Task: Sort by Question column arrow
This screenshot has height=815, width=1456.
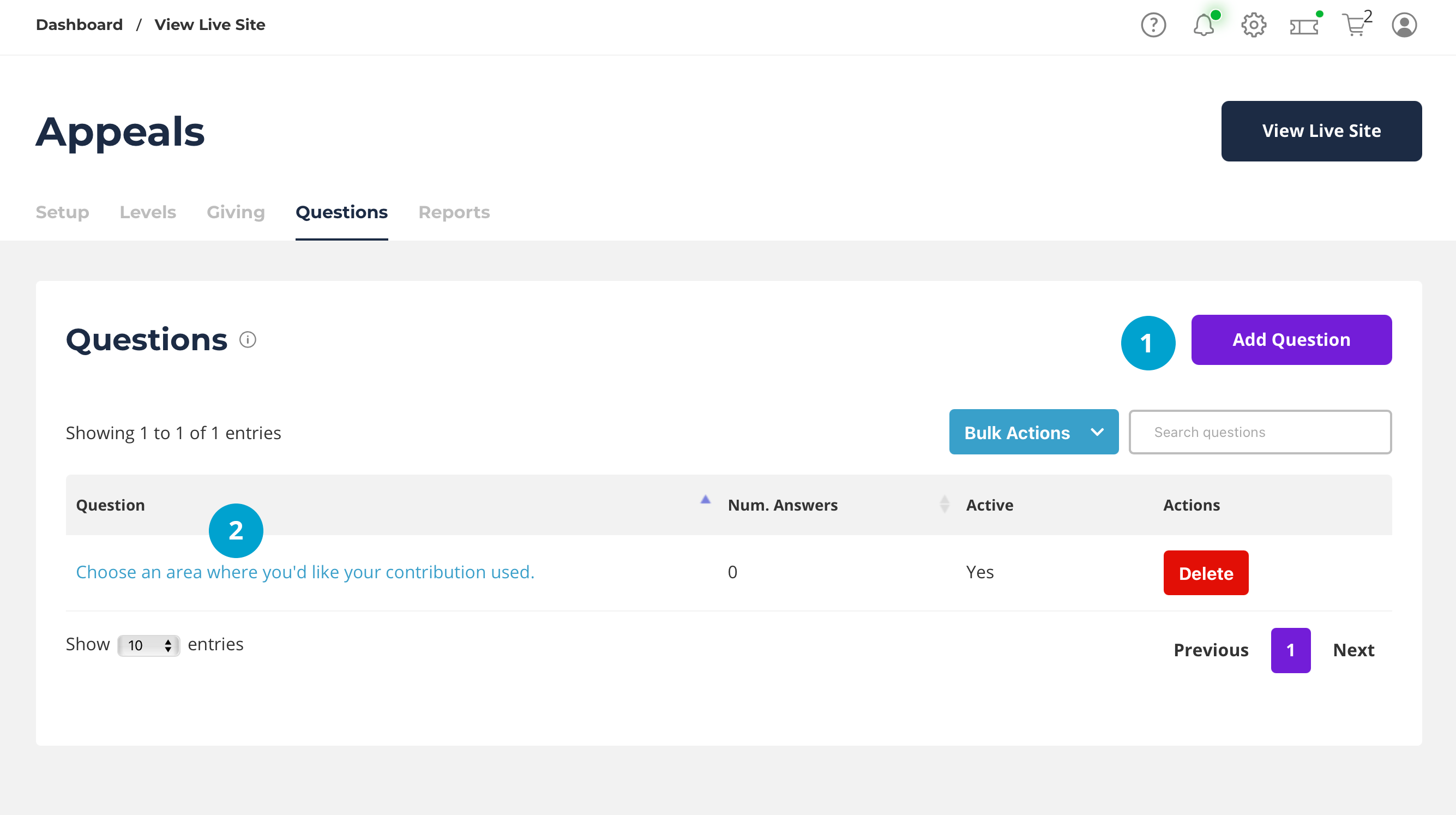Action: [x=705, y=500]
